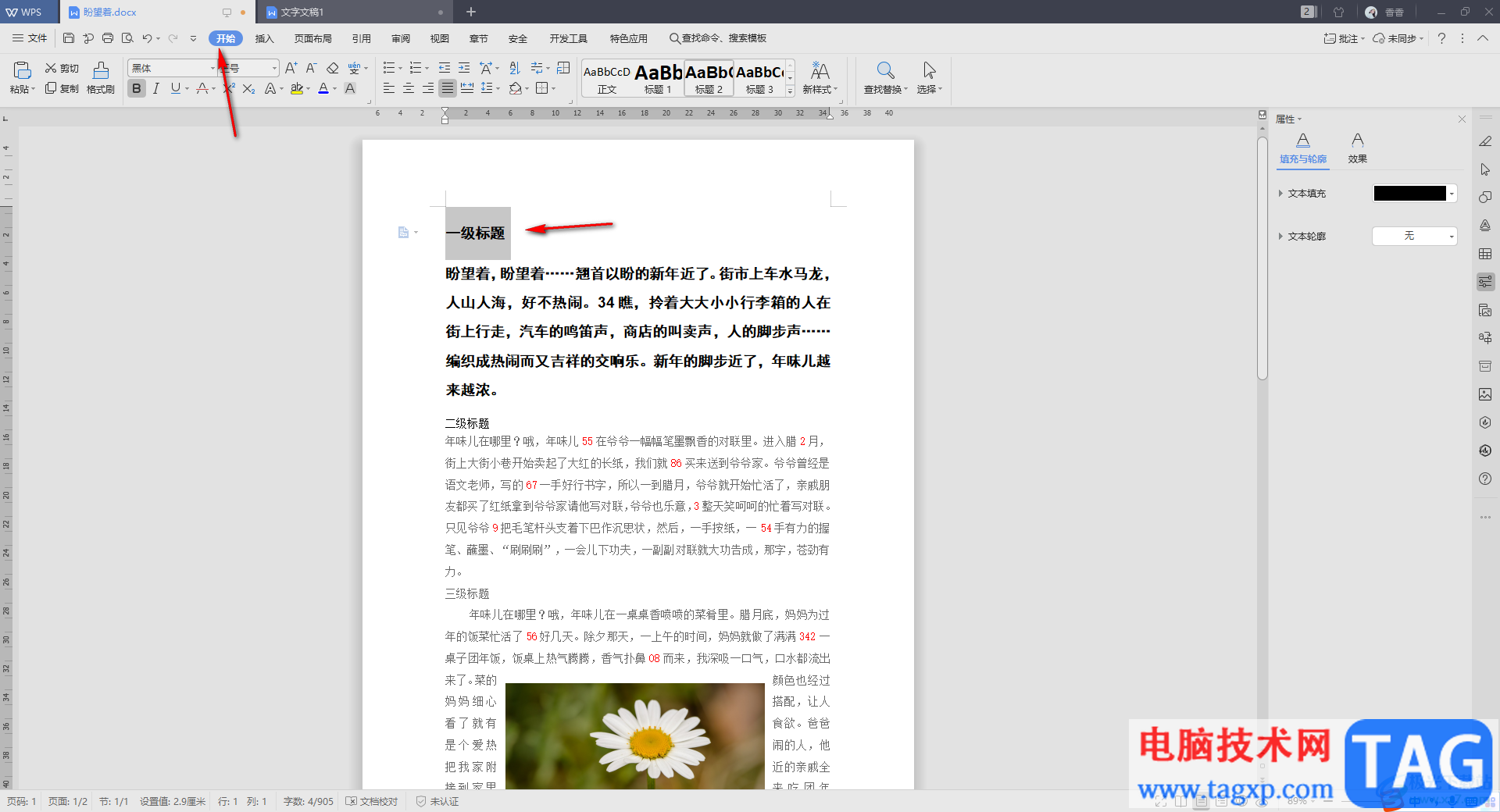Toggle Underline formatting button
This screenshot has width=1500, height=812.
pos(176,88)
